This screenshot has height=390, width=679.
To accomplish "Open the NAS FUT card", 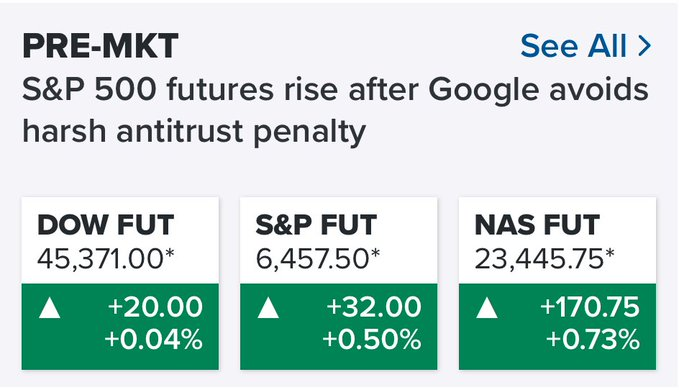I will click(557, 284).
